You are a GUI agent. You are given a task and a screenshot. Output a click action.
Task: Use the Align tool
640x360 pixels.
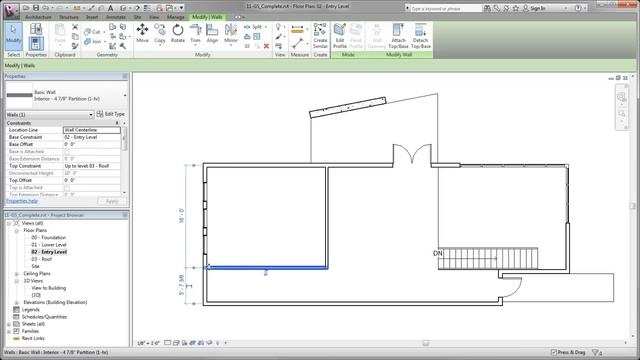pyautogui.click(x=212, y=33)
